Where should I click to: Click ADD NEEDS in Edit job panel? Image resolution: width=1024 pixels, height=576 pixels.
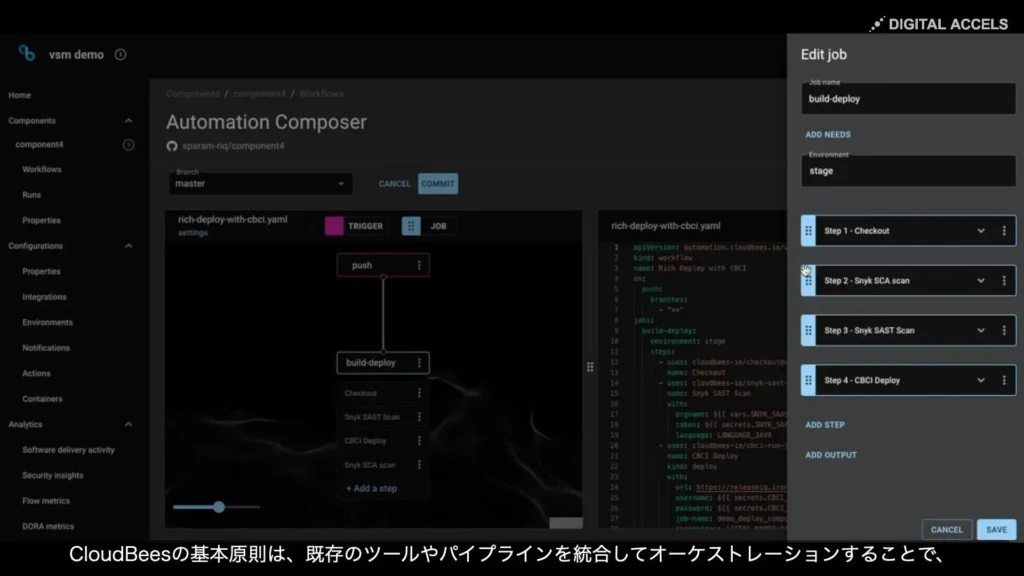coord(828,135)
